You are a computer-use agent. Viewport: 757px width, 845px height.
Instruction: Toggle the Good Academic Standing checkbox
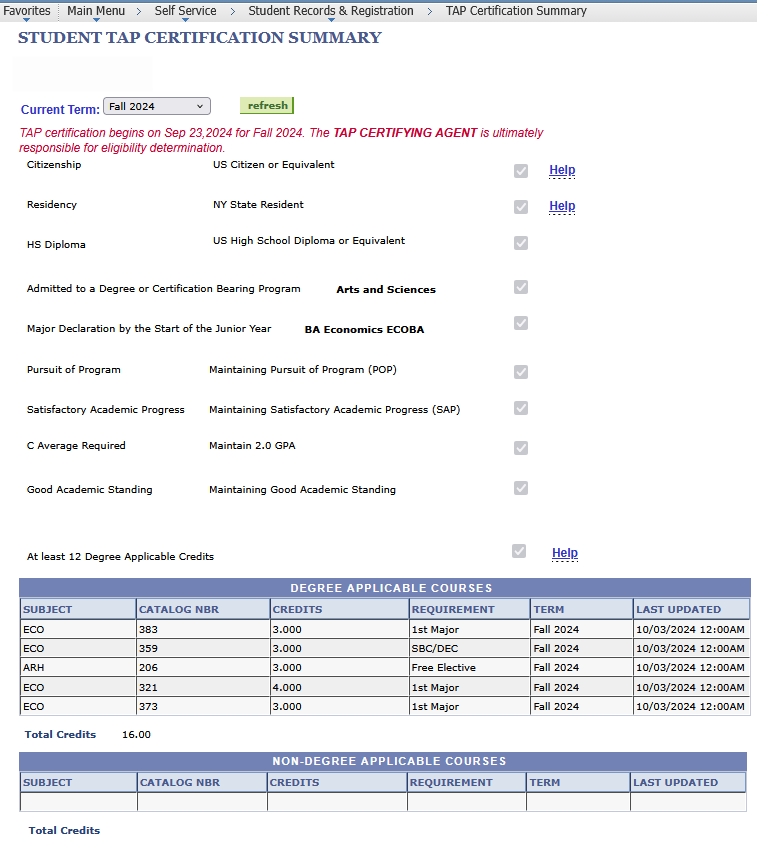[x=520, y=488]
